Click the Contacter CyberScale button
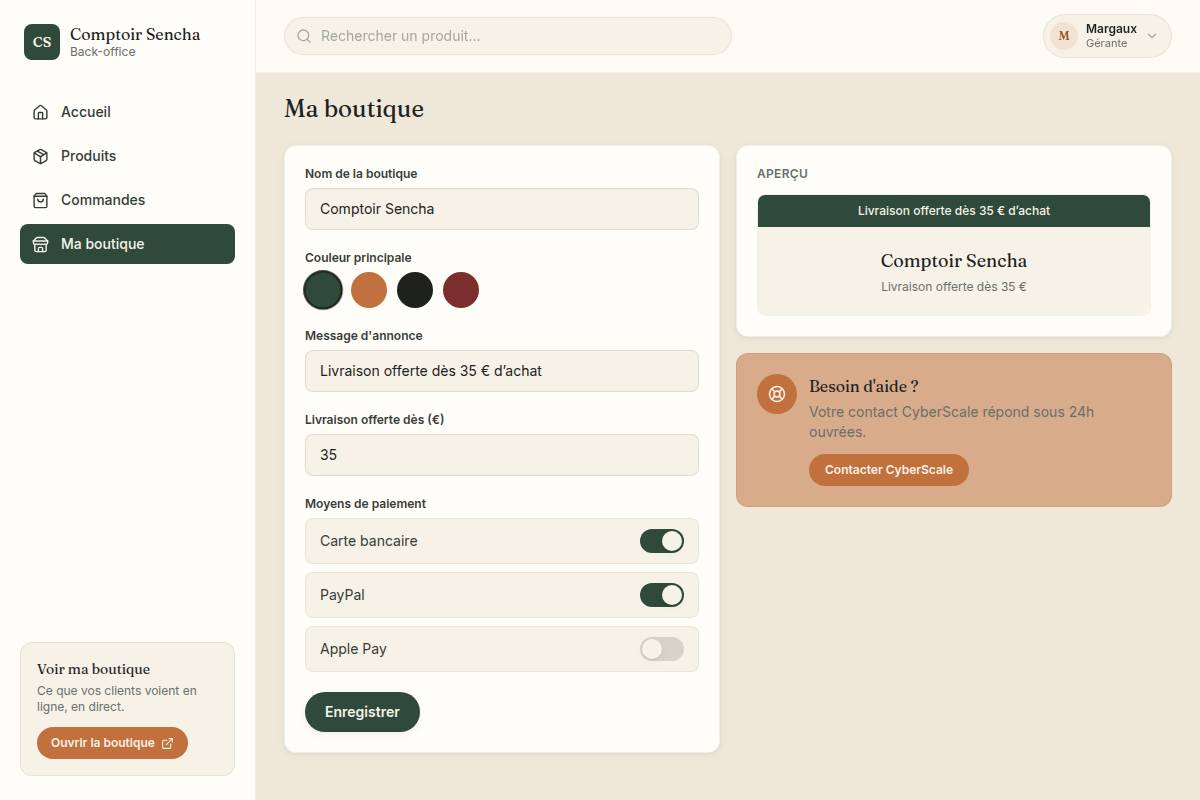Viewport: 1200px width, 800px height. pos(889,470)
